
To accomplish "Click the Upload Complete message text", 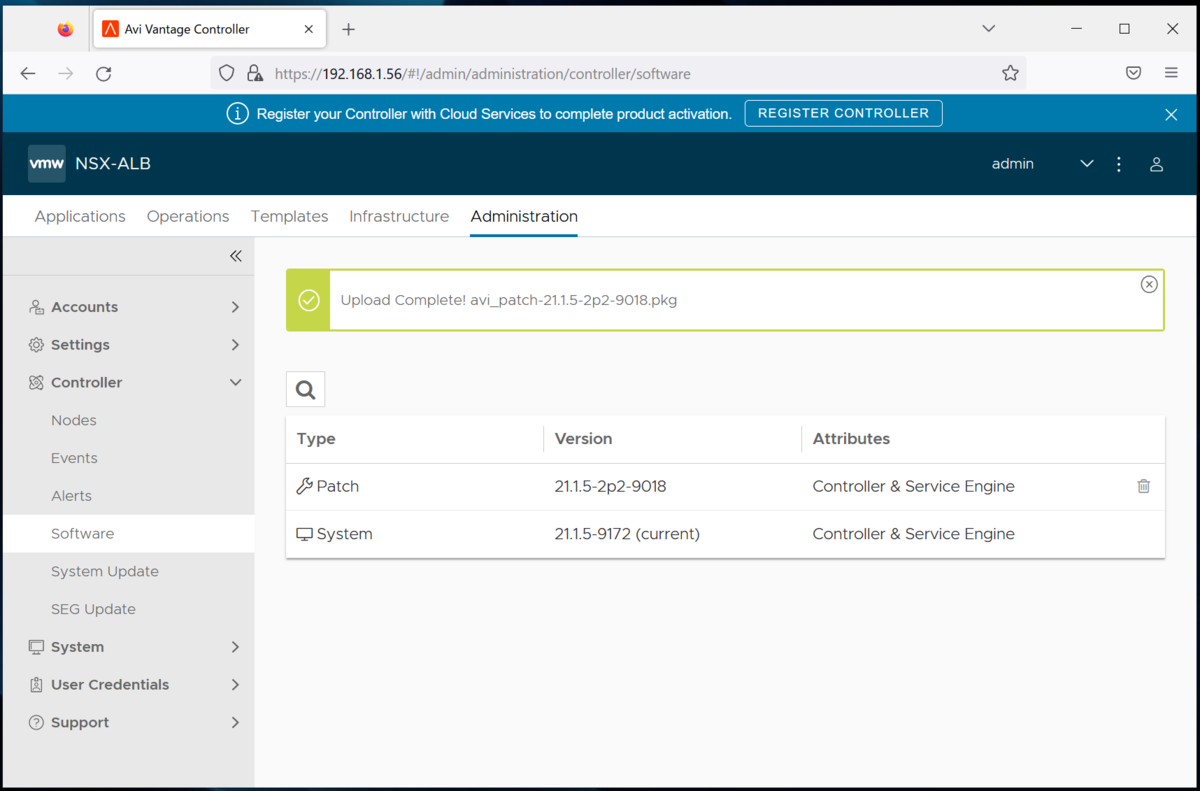I will (x=509, y=300).
